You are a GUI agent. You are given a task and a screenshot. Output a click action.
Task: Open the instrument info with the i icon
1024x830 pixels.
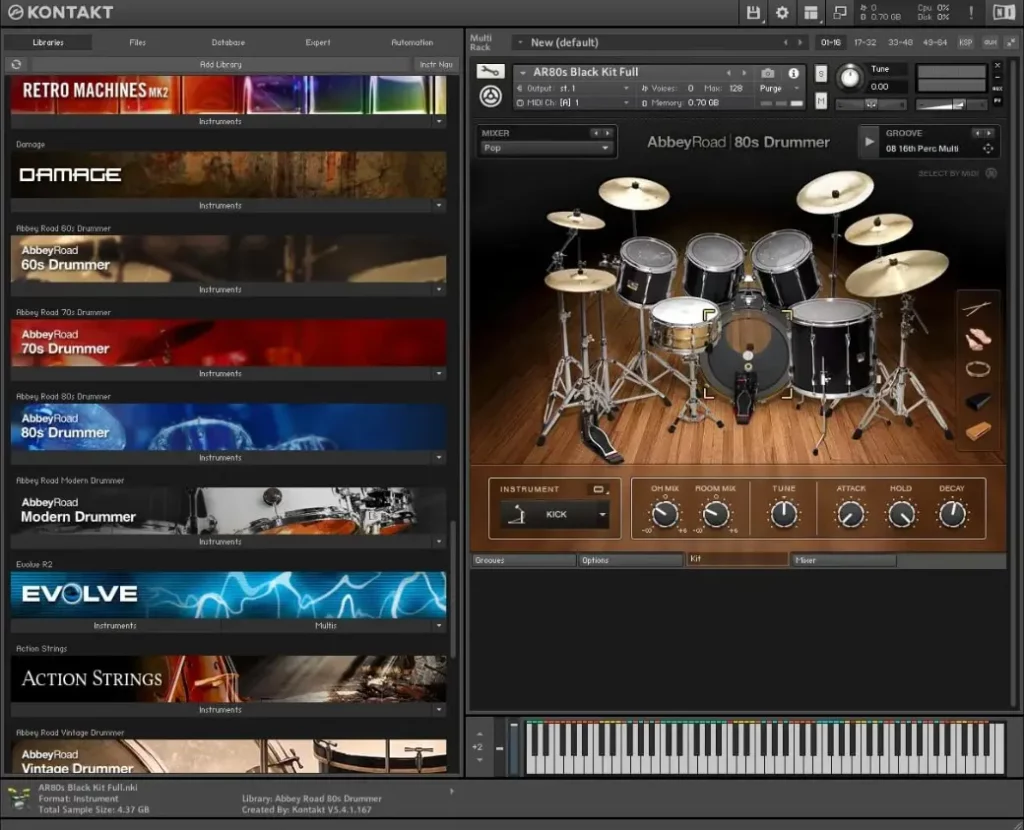pos(793,73)
